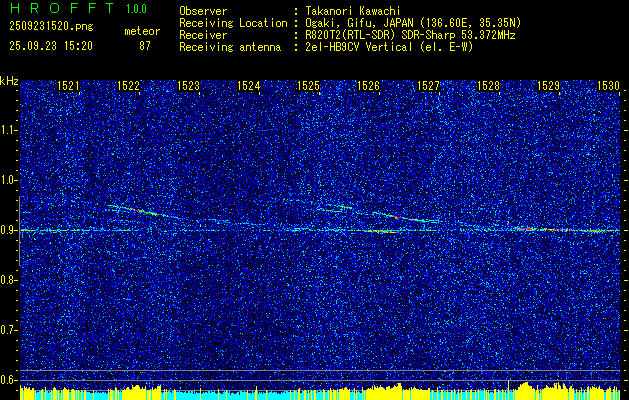The width and height of the screenshot is (629, 400).
Task: Click time marker 1527
Action: coord(428,85)
